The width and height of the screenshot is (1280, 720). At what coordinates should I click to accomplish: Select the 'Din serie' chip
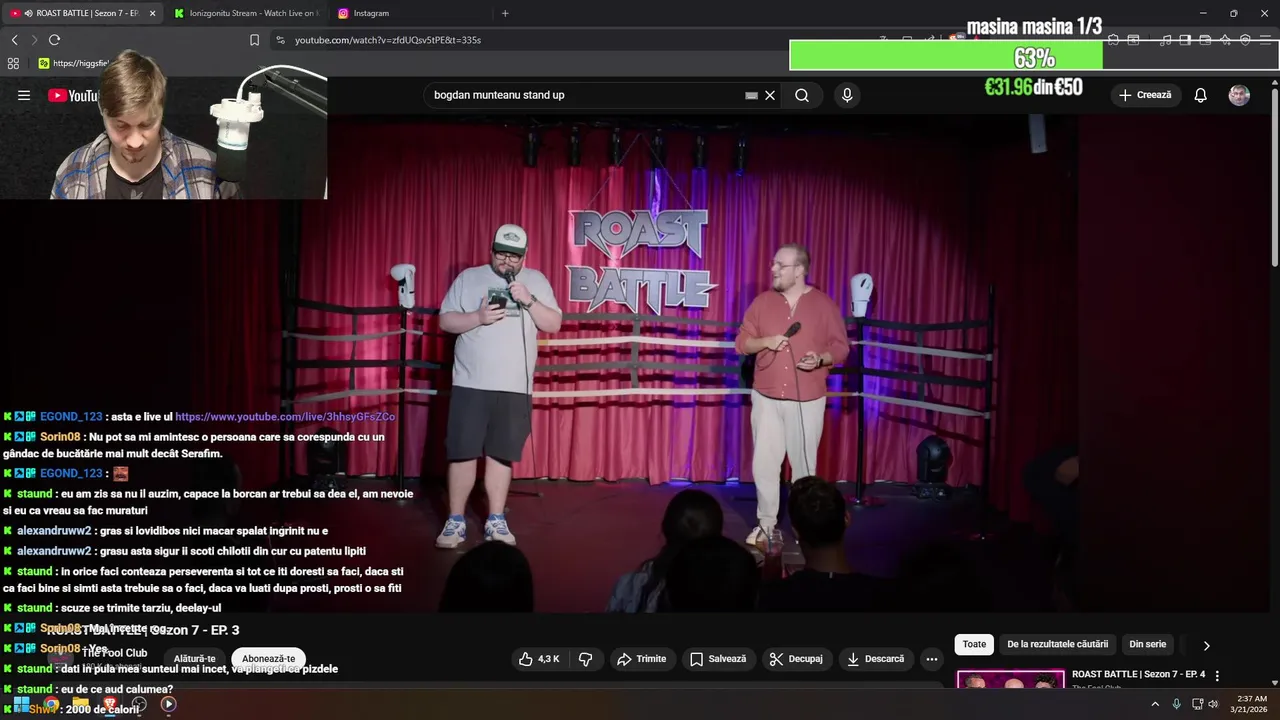click(1148, 645)
